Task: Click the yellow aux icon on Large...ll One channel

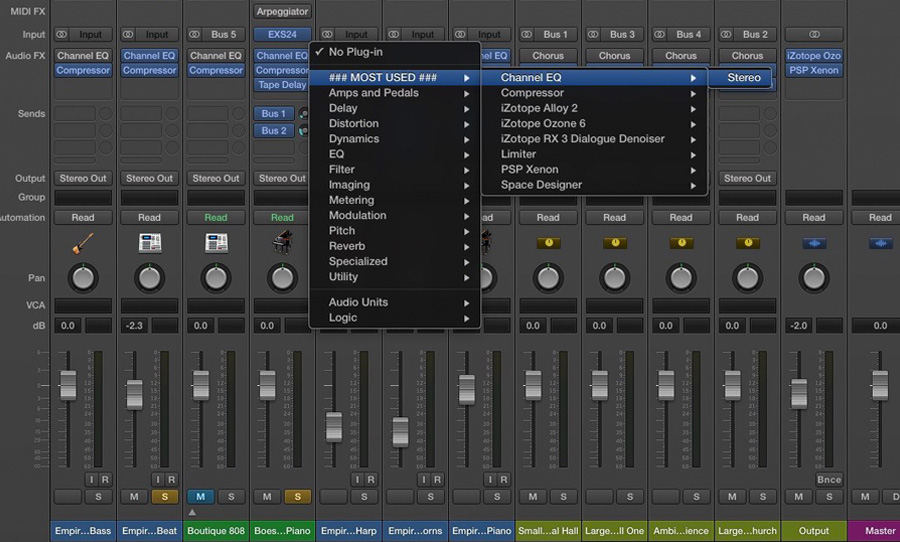Action: (615, 243)
